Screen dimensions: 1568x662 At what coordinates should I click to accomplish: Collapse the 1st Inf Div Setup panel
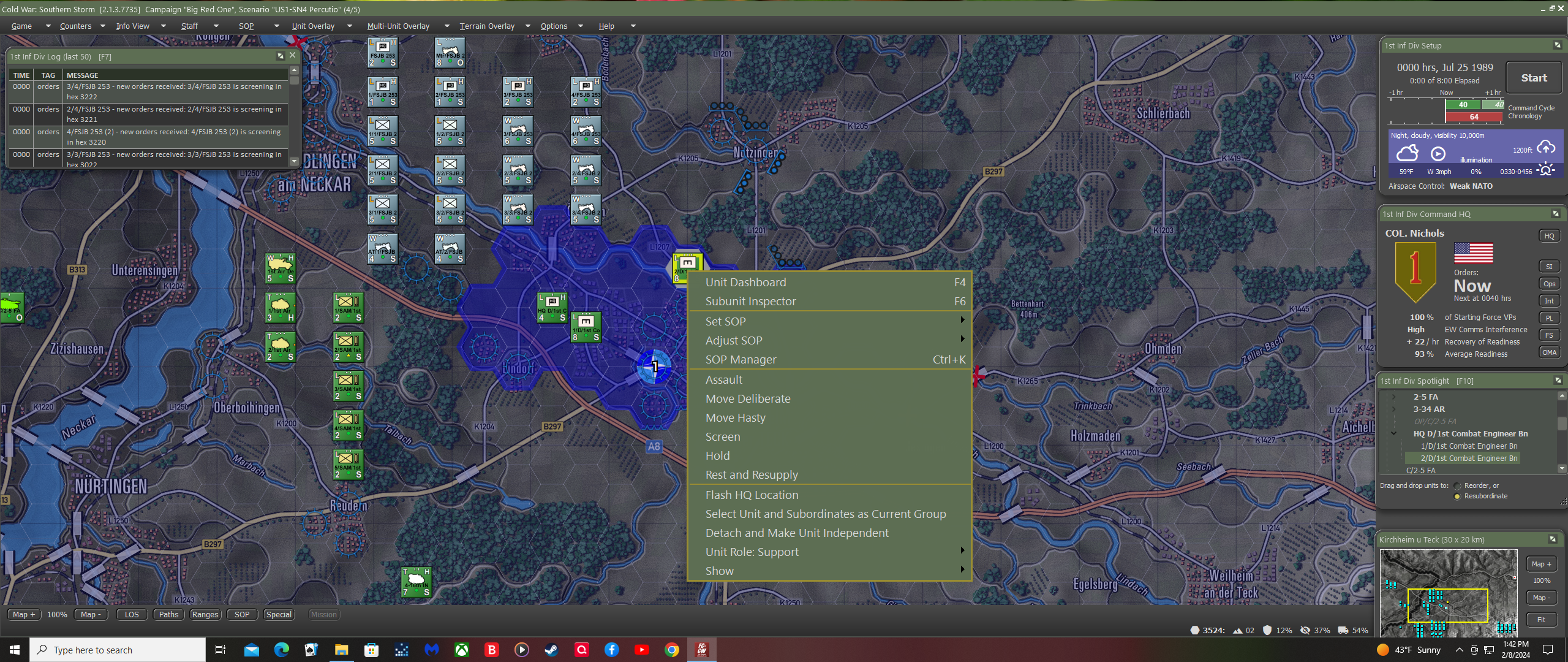pyautogui.click(x=1557, y=45)
